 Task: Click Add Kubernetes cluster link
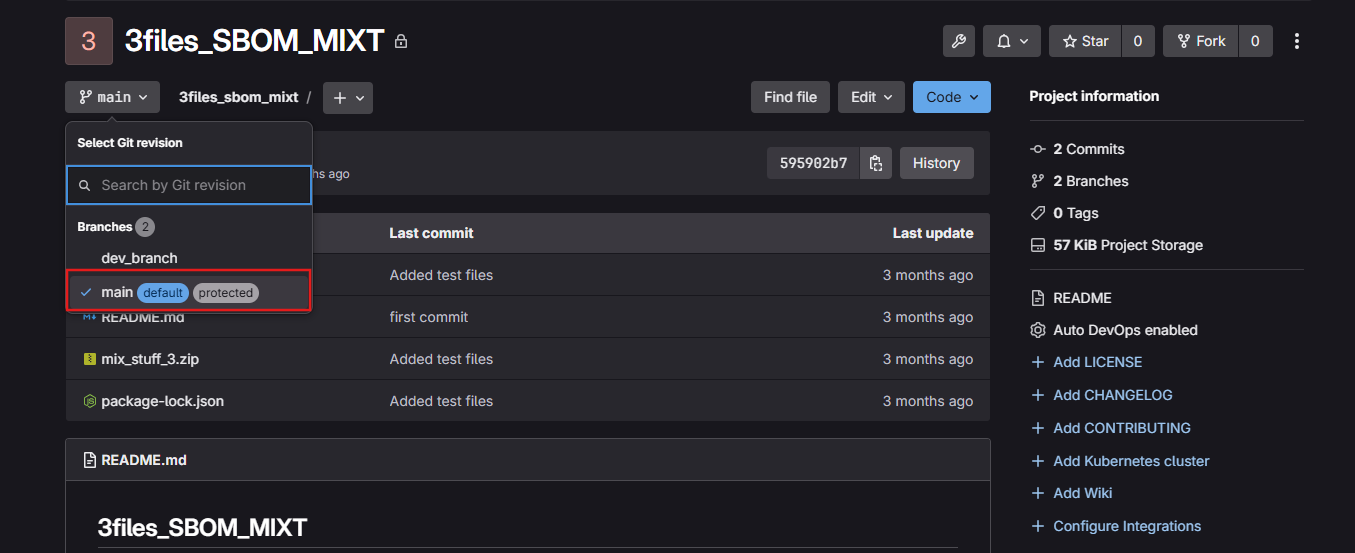1131,461
